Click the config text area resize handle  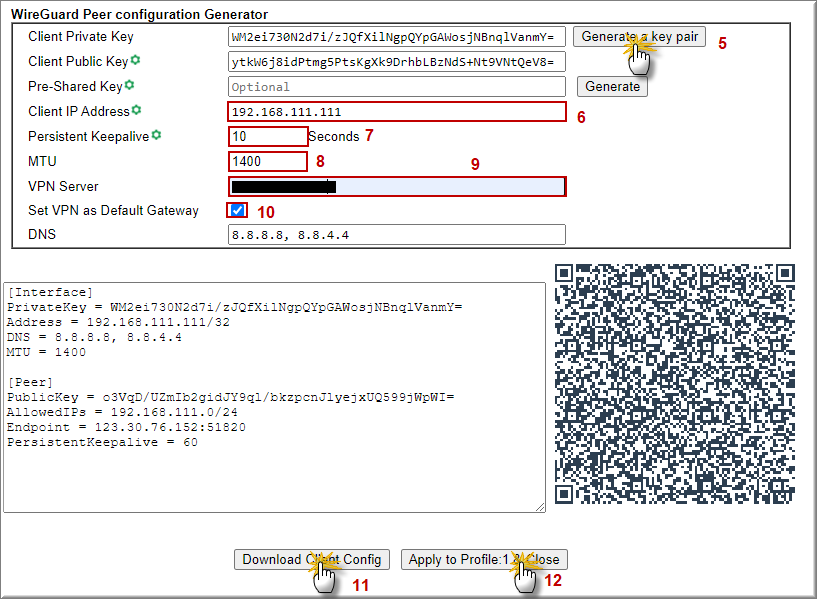(541, 507)
